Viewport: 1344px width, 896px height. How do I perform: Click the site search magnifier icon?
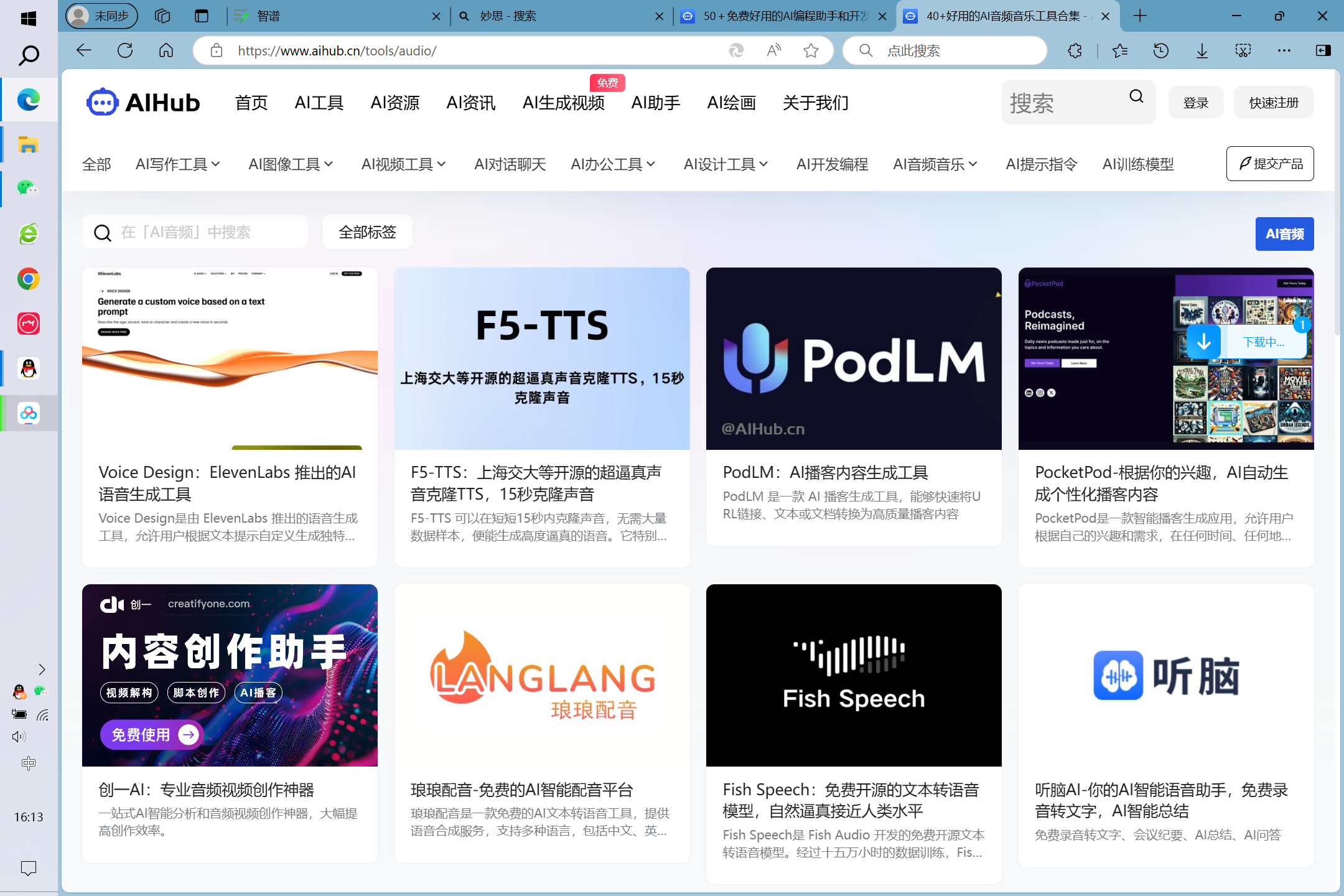tap(1136, 96)
